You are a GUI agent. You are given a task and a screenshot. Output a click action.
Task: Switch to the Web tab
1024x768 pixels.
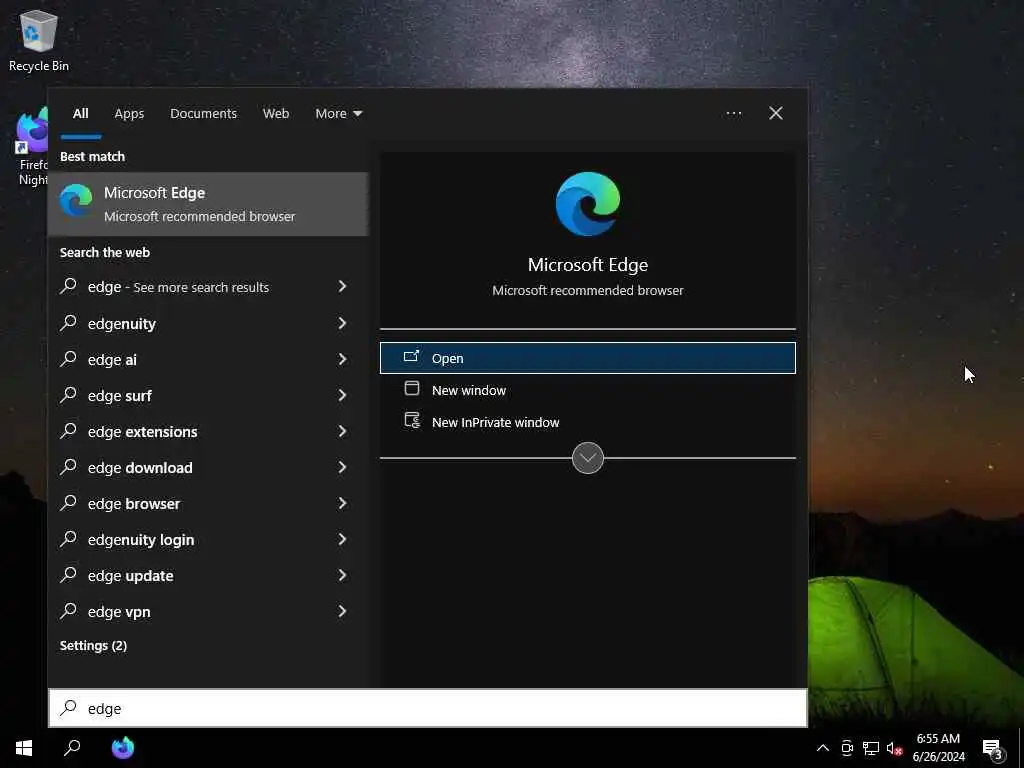click(276, 114)
